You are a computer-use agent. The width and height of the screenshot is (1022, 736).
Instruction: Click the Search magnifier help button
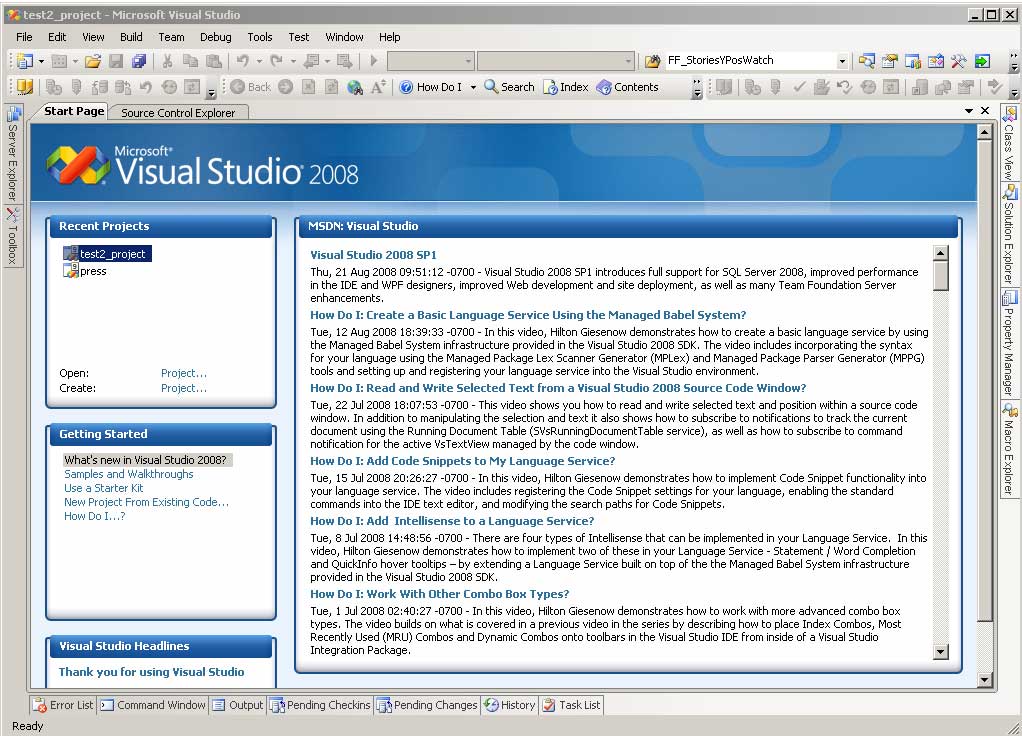point(509,87)
